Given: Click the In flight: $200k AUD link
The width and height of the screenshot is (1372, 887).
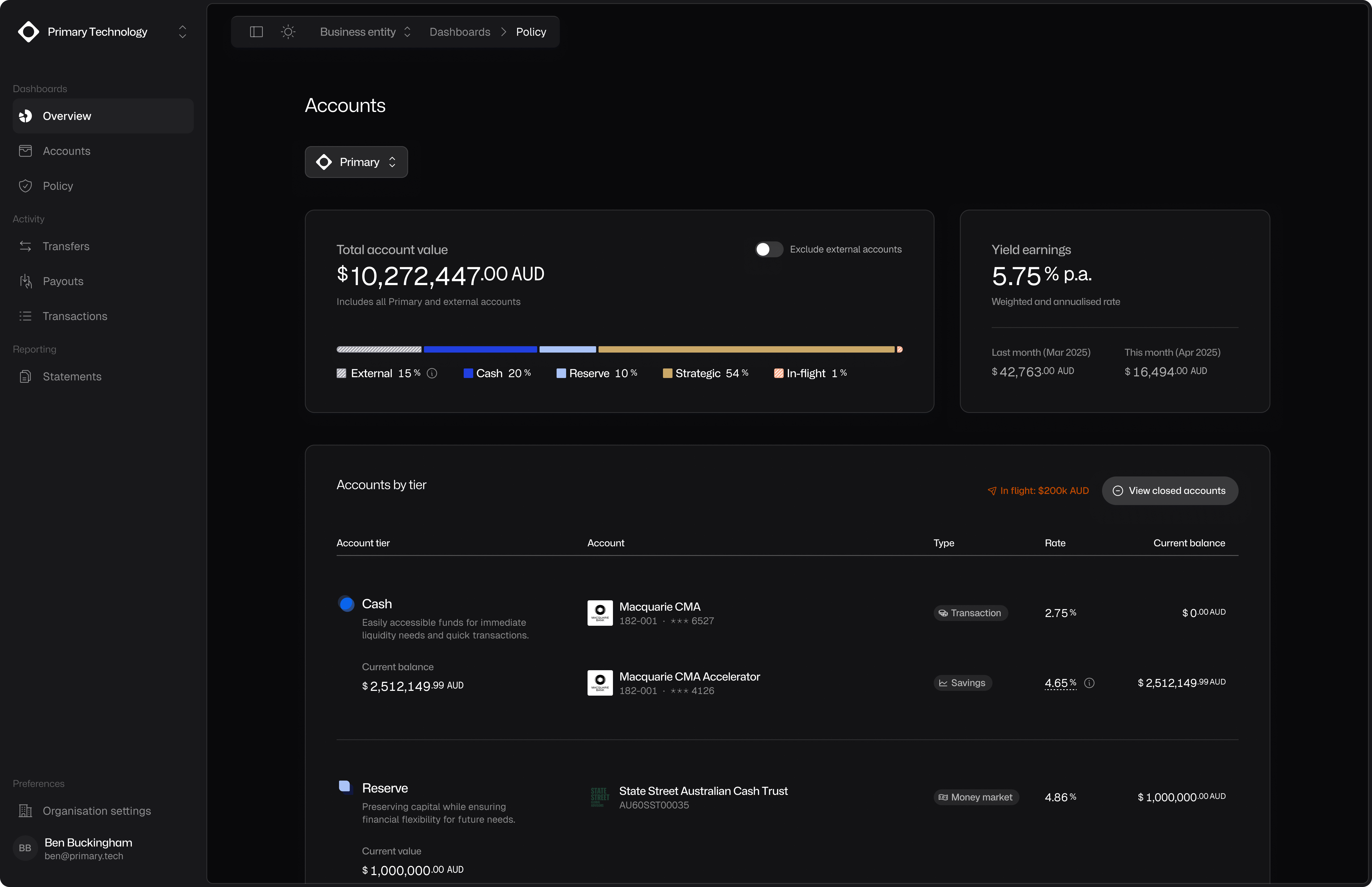Looking at the screenshot, I should click(x=1038, y=490).
